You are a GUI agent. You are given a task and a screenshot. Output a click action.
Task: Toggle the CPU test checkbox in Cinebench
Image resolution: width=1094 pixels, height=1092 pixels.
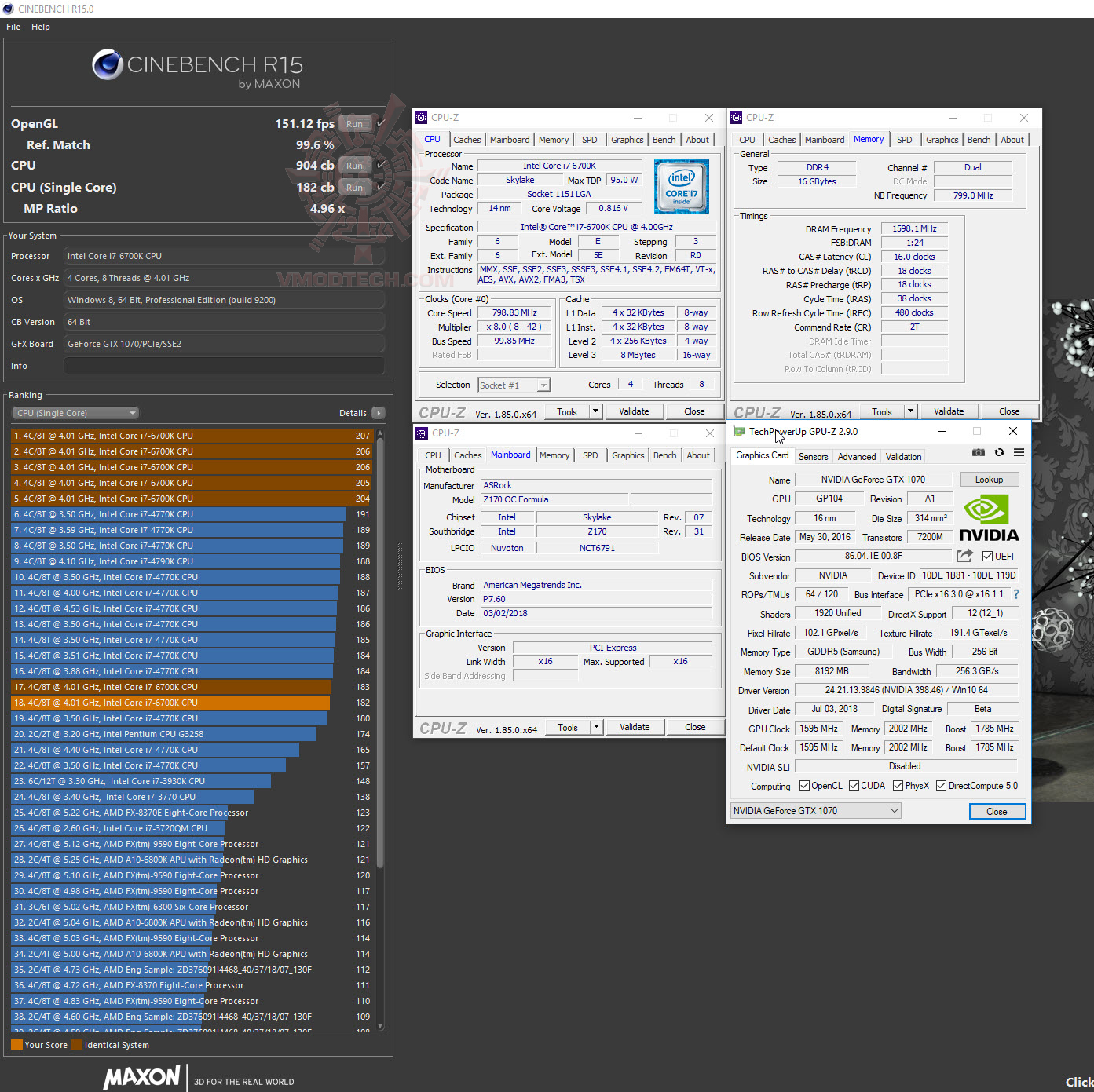coord(381,165)
